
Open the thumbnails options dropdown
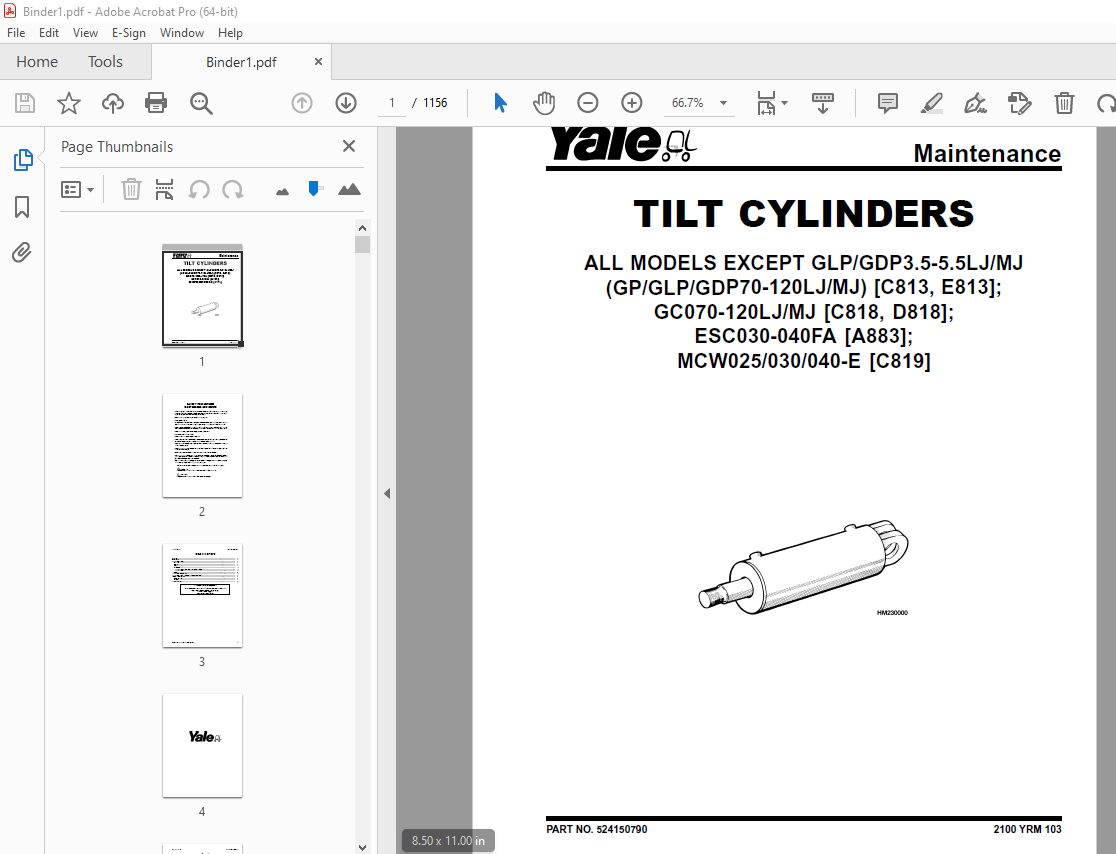(x=78, y=189)
